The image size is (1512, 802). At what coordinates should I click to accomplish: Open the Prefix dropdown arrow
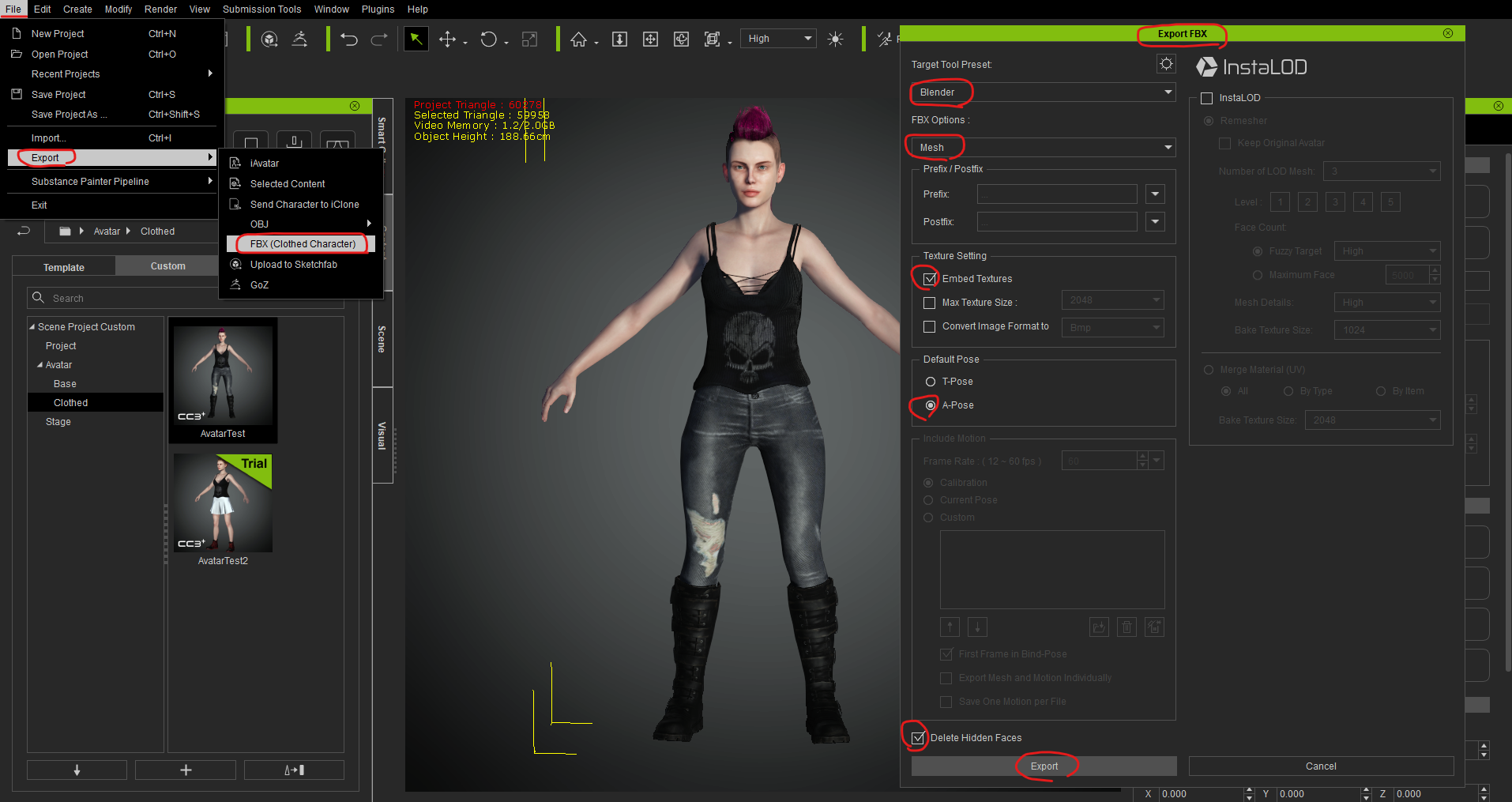1155,194
